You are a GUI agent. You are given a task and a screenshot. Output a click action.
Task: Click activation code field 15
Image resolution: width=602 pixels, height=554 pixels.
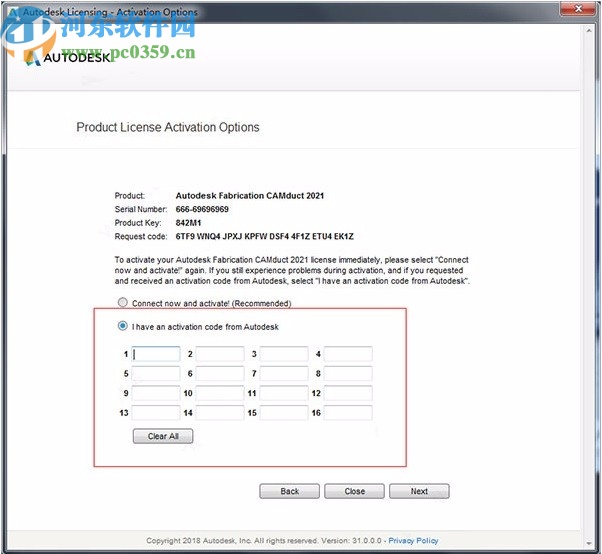coord(284,413)
